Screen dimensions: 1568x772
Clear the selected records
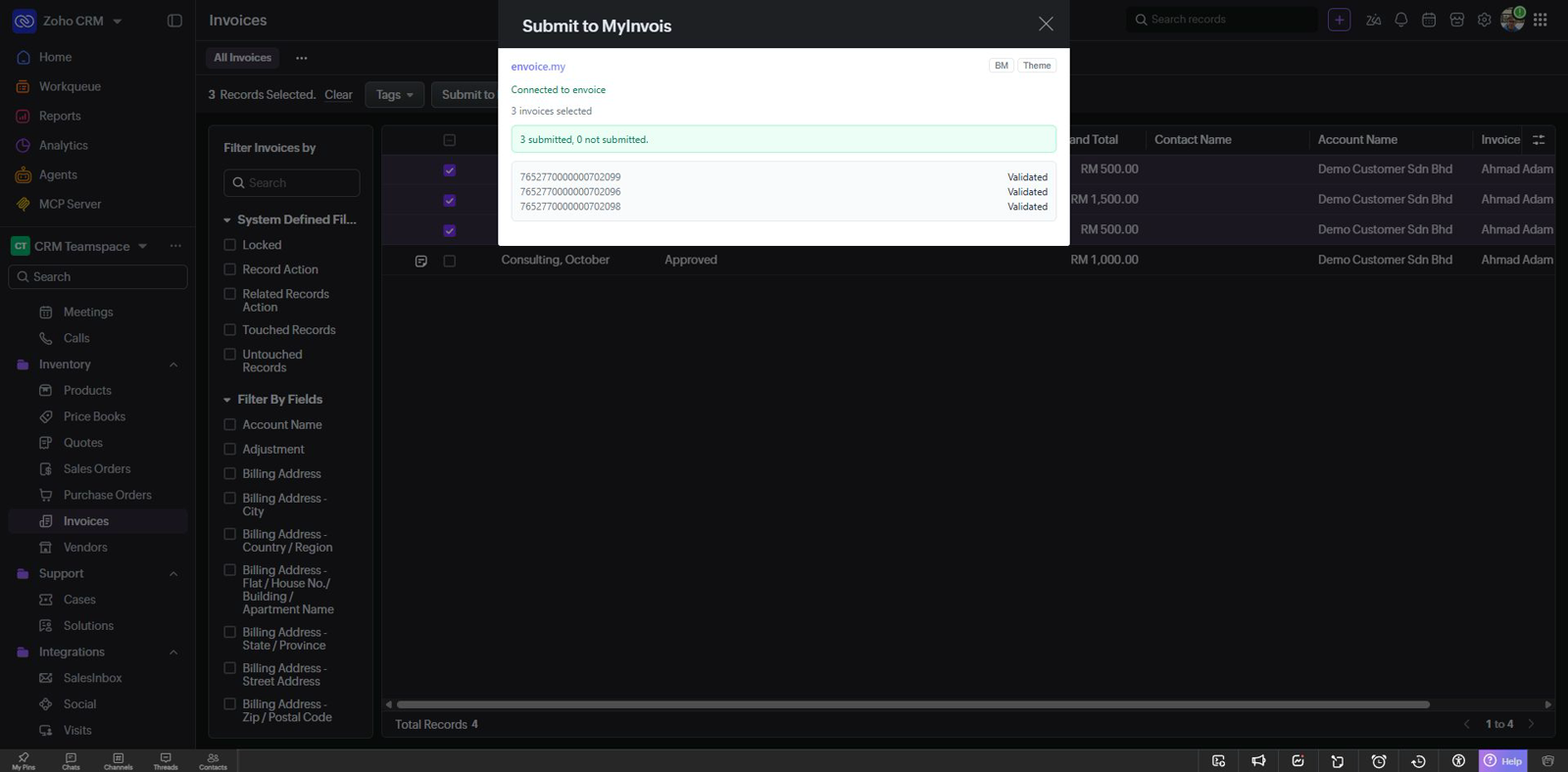click(x=338, y=95)
